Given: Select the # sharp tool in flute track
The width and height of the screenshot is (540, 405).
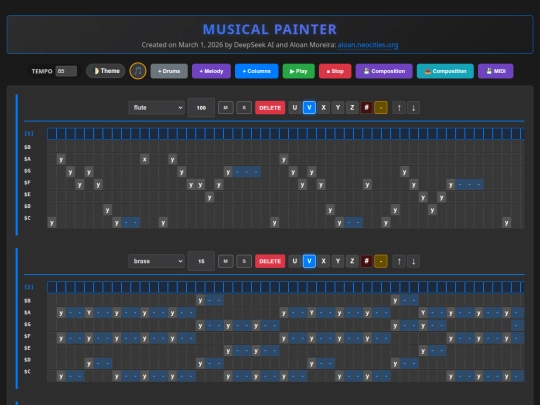Looking at the screenshot, I should [x=366, y=108].
